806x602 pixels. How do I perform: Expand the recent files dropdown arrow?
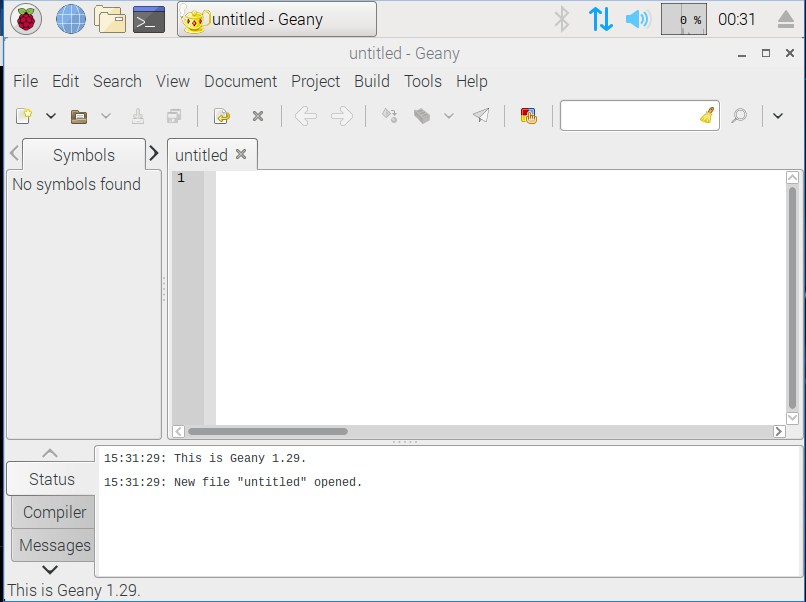[106, 116]
